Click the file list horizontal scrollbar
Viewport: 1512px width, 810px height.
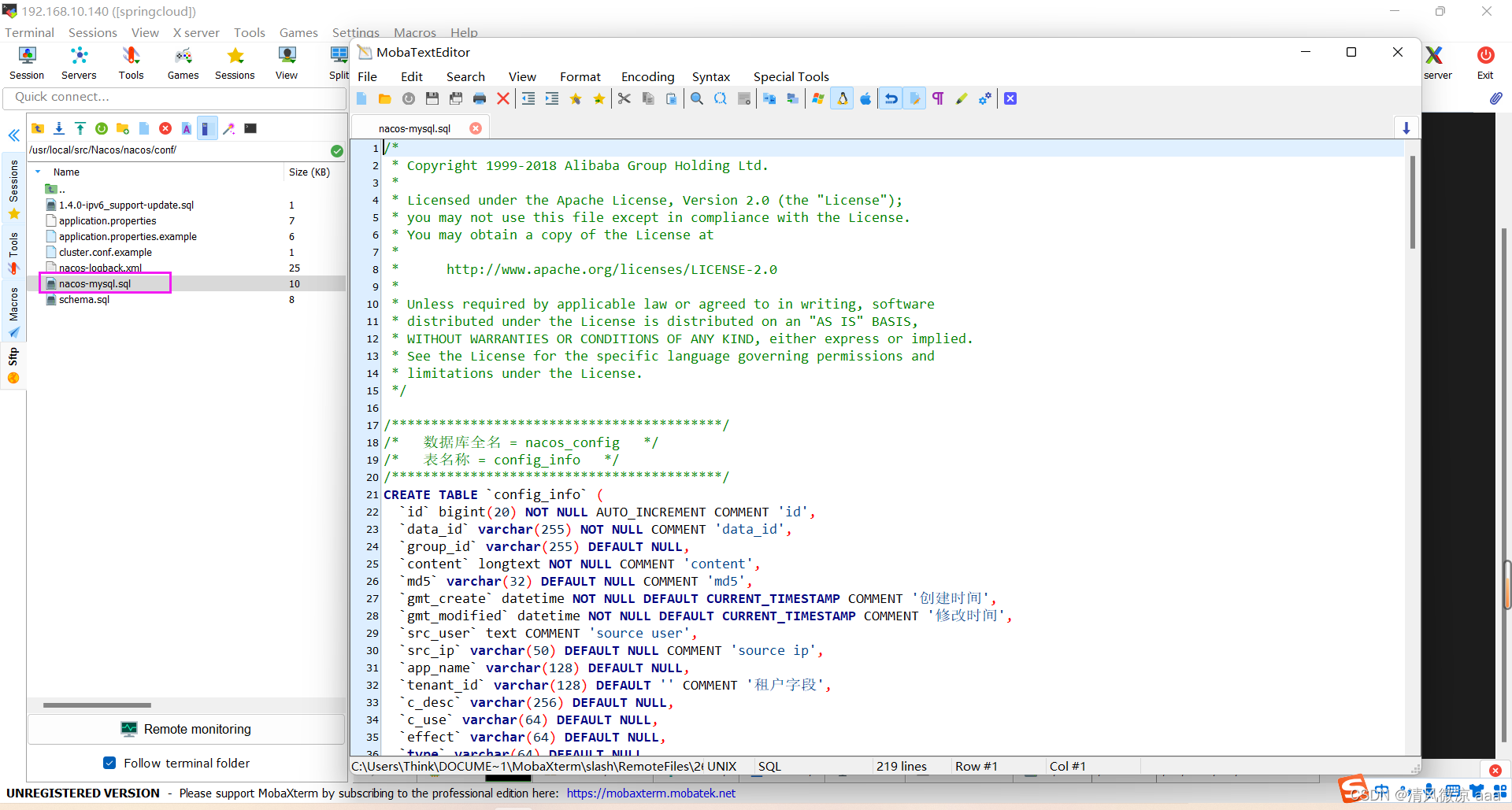tap(97, 705)
